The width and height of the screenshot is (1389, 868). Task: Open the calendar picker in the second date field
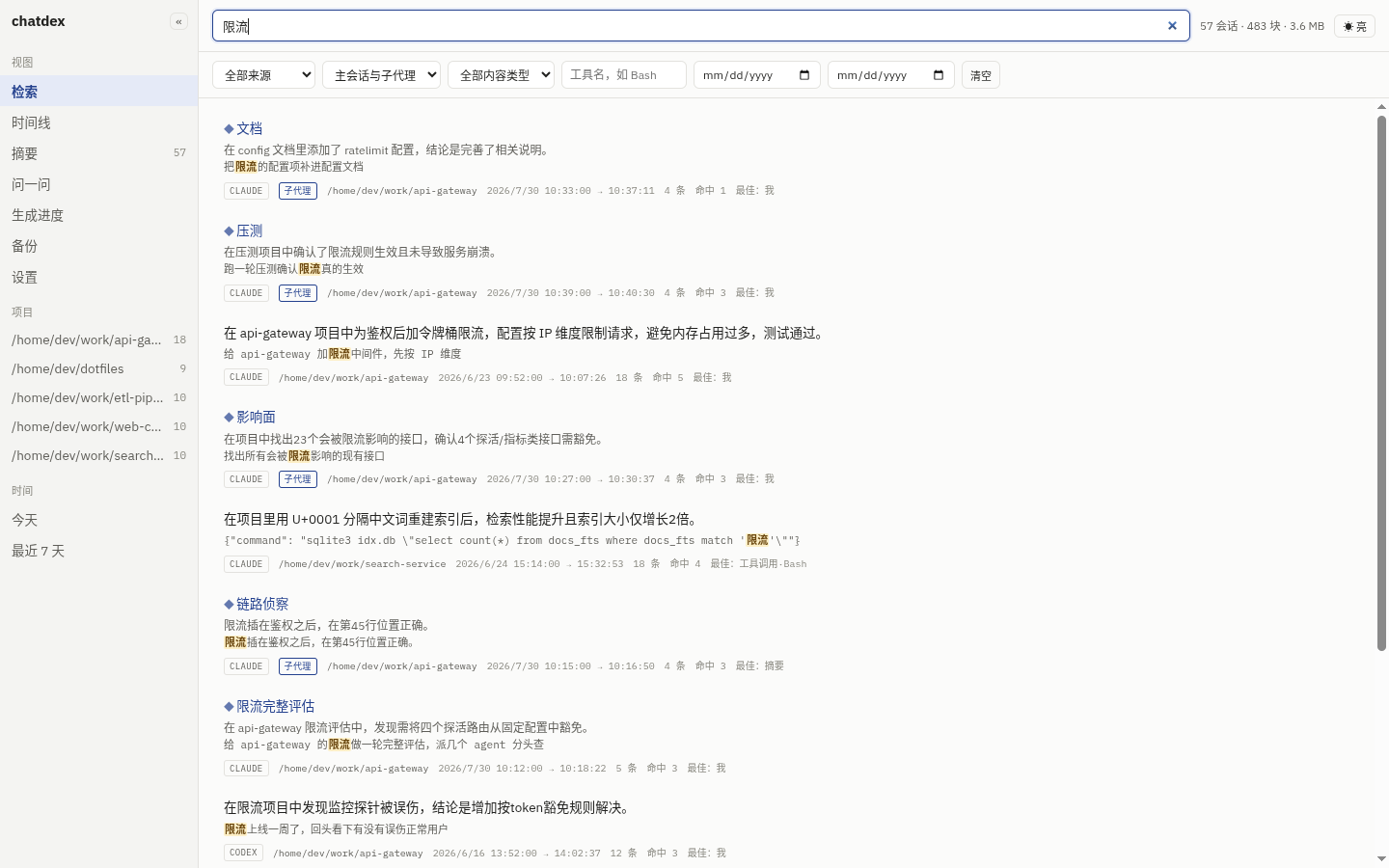(939, 75)
